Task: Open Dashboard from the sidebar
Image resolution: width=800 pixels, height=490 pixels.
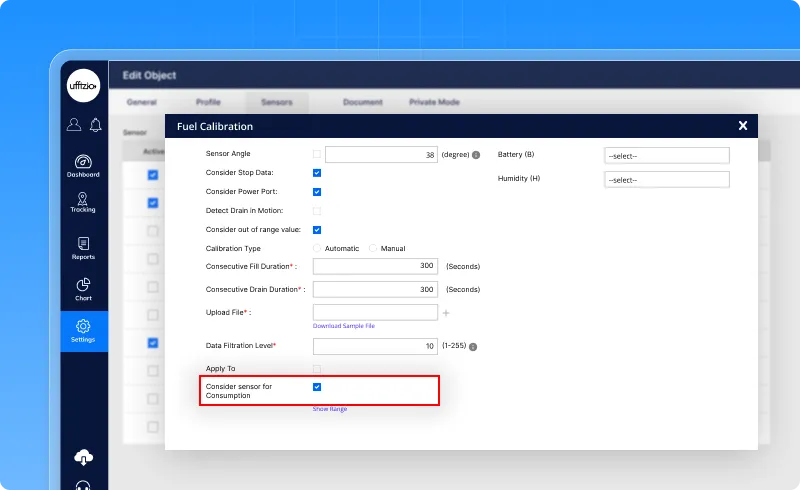Action: (x=83, y=164)
